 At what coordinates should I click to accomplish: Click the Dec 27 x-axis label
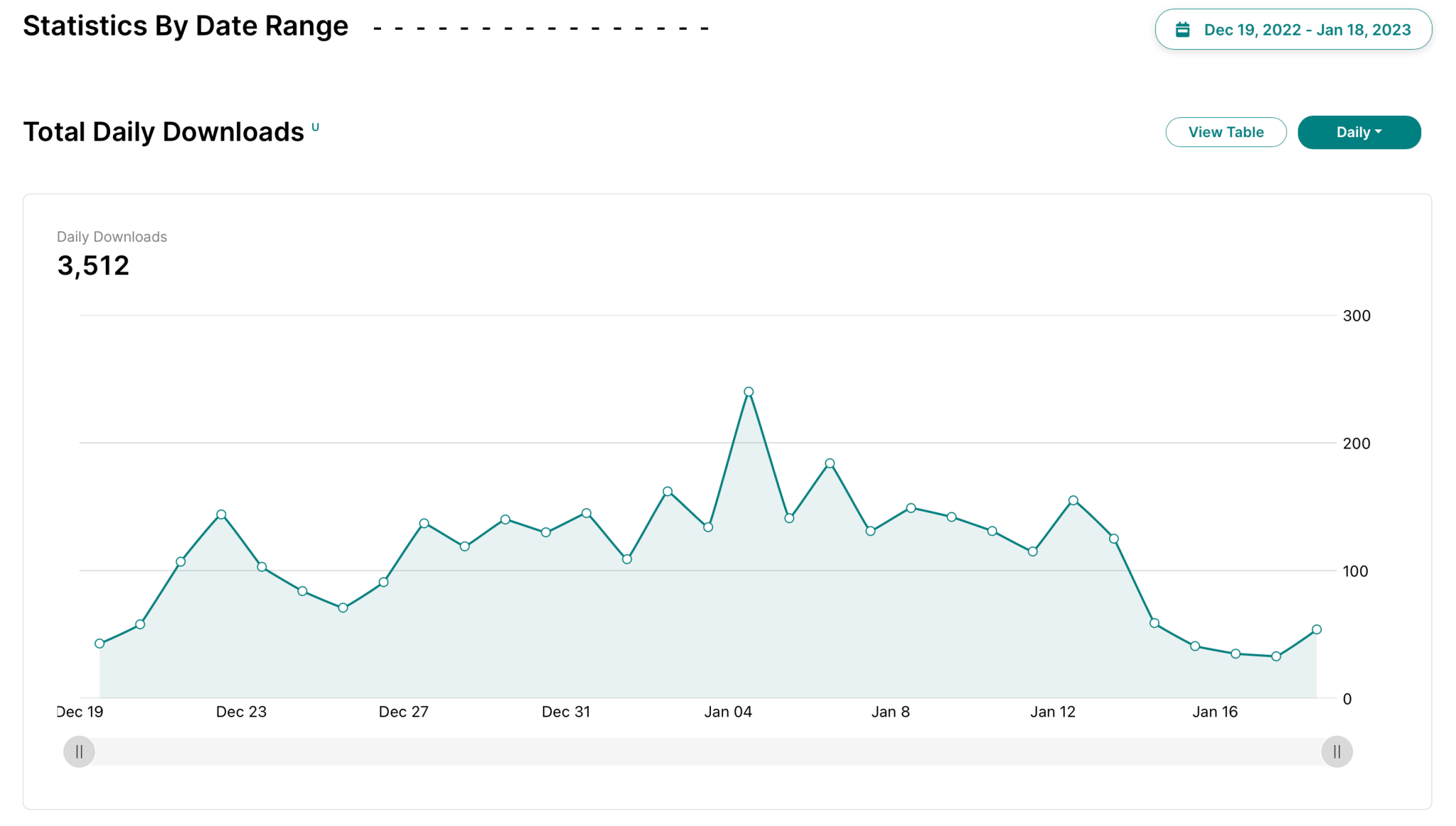pyautogui.click(x=403, y=712)
